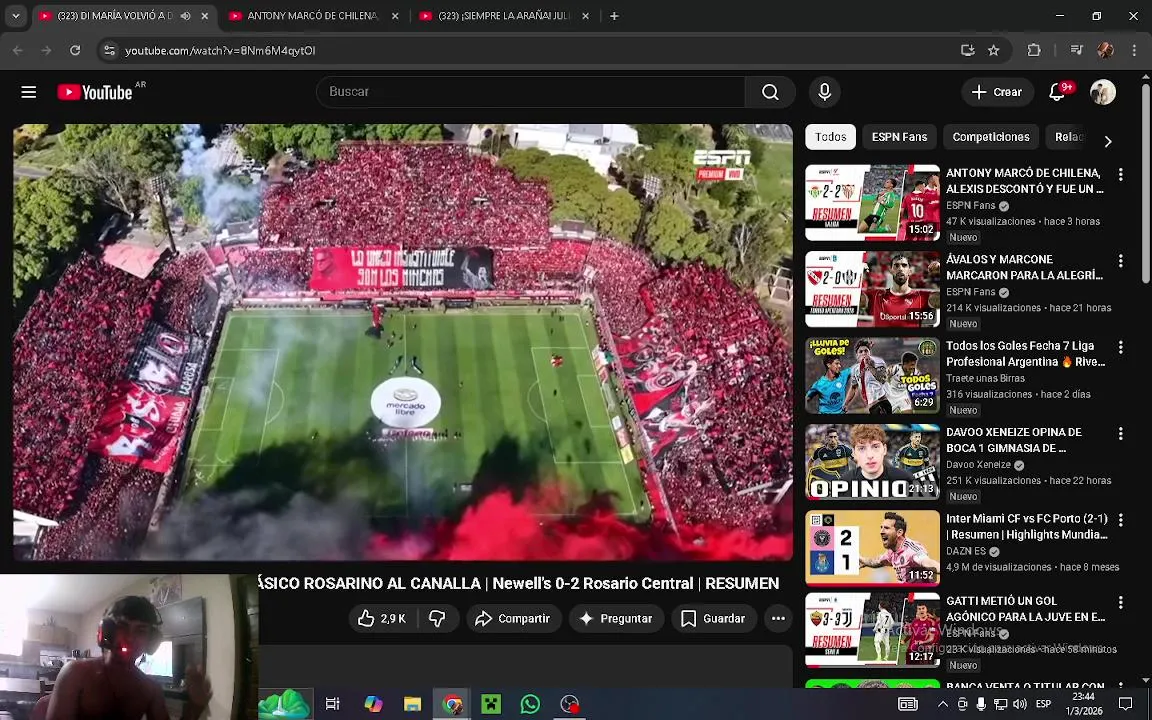Screen dimensions: 1152x720
Task: Open the YouTube hamburger guide menu
Action: tap(29, 92)
